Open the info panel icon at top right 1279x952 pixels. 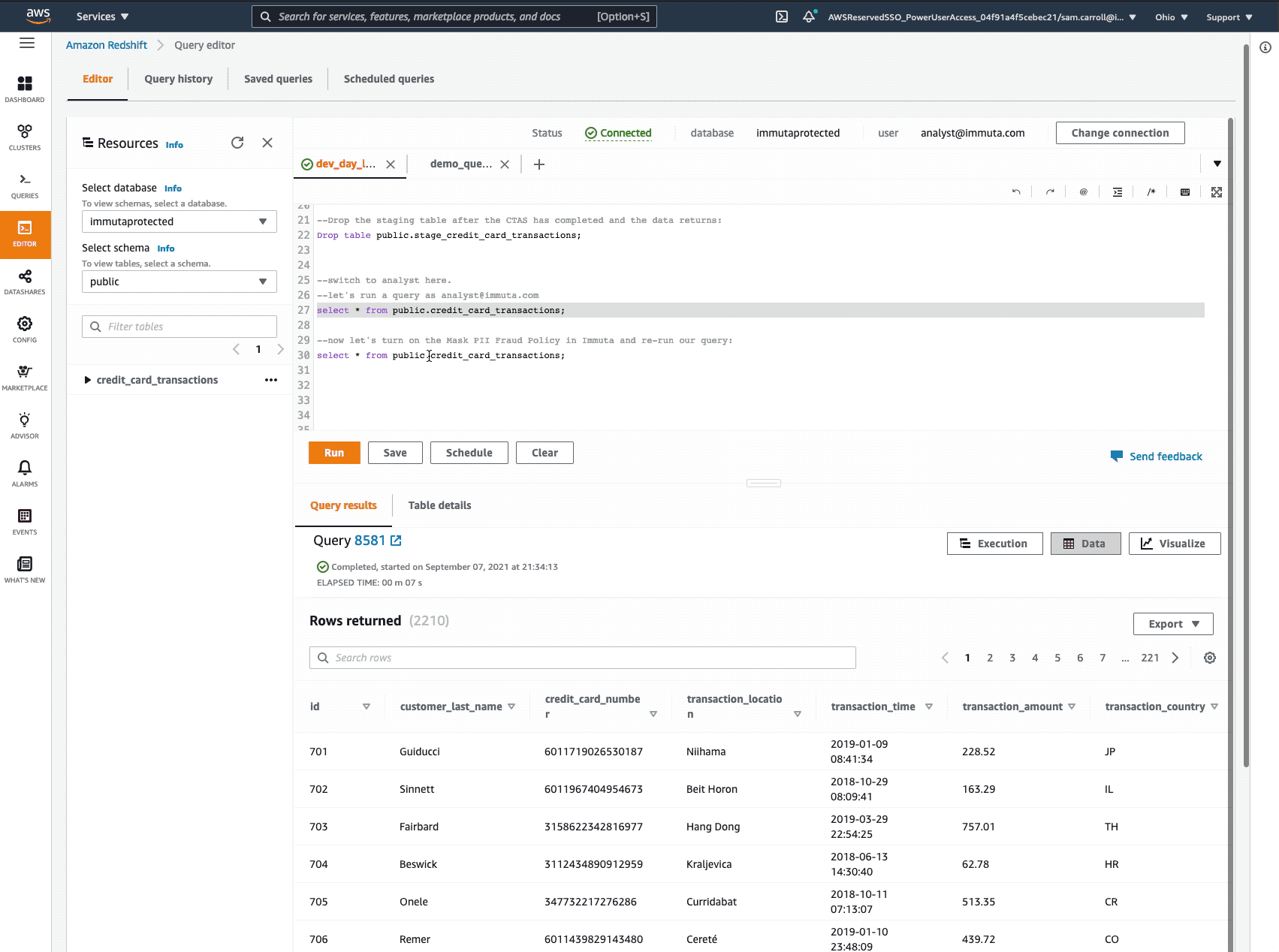[x=1265, y=47]
